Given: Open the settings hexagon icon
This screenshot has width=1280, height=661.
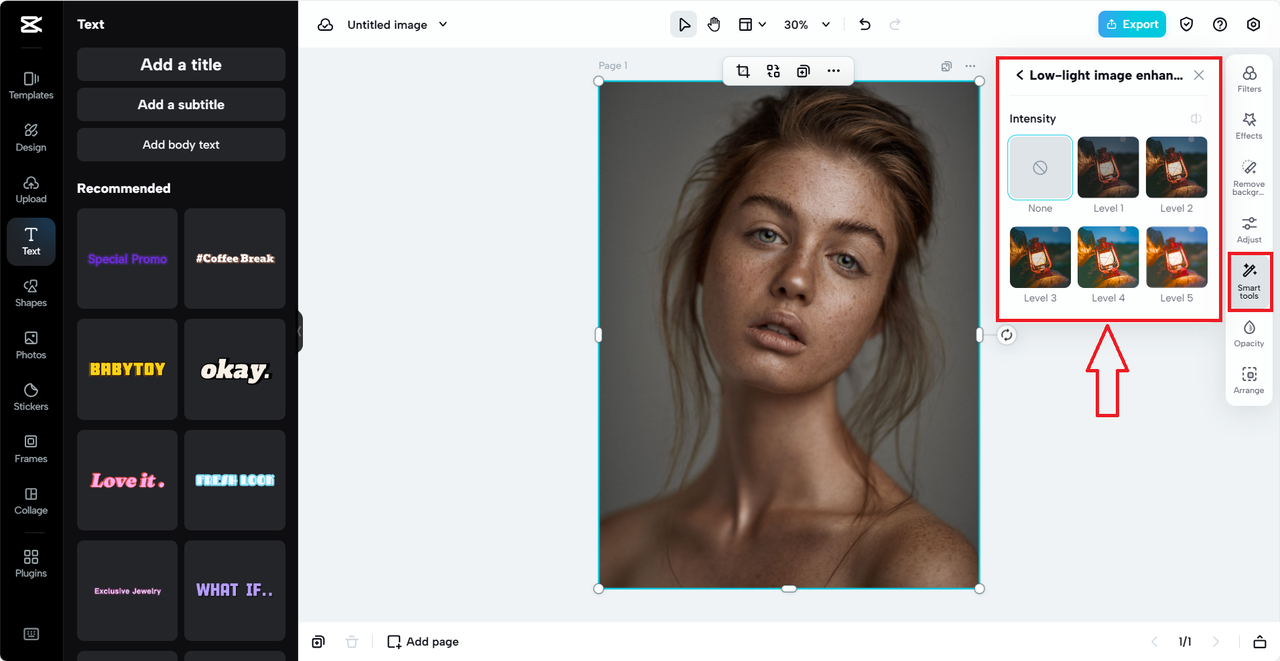Looking at the screenshot, I should [1253, 25].
